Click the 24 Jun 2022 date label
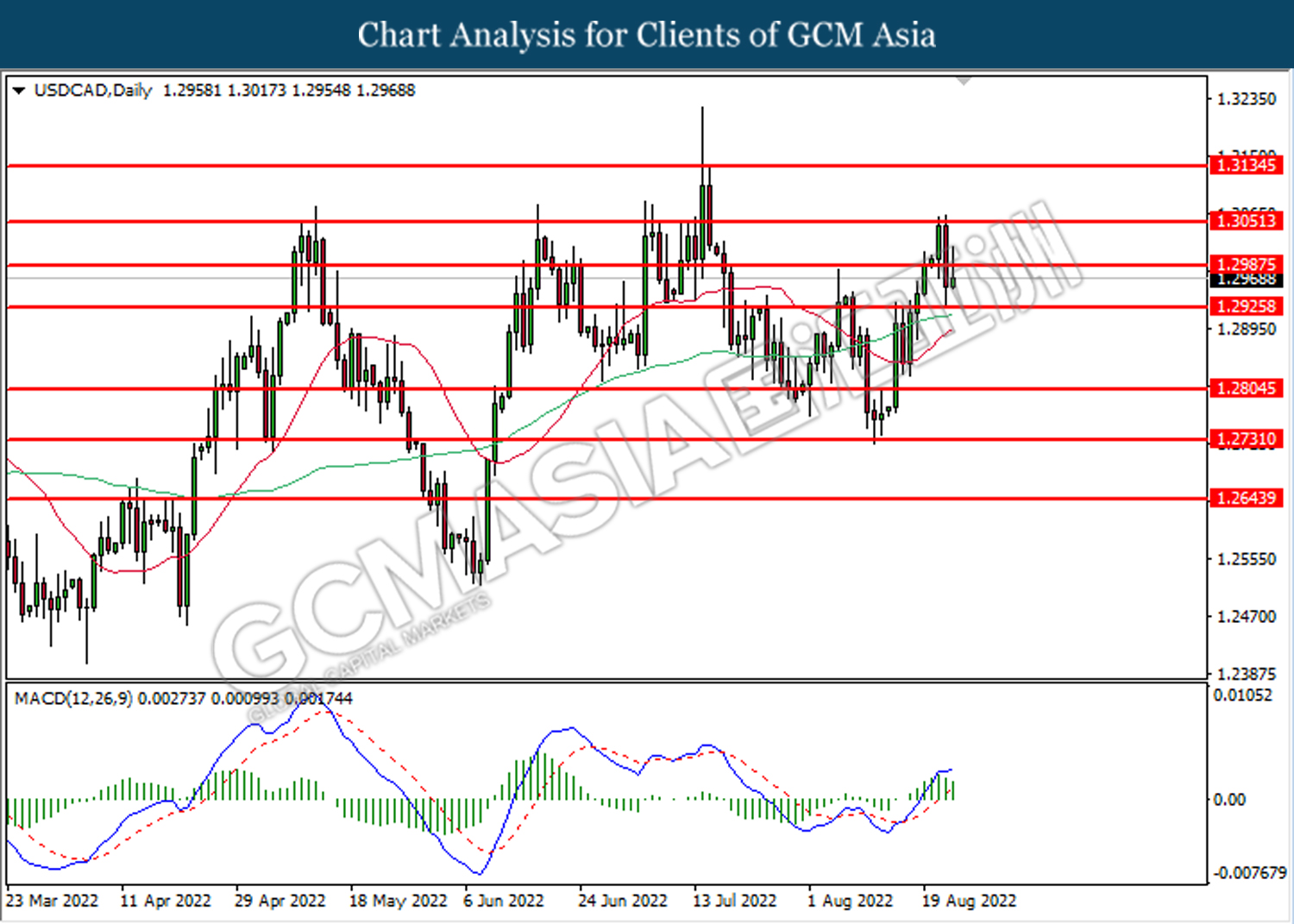 (x=623, y=901)
